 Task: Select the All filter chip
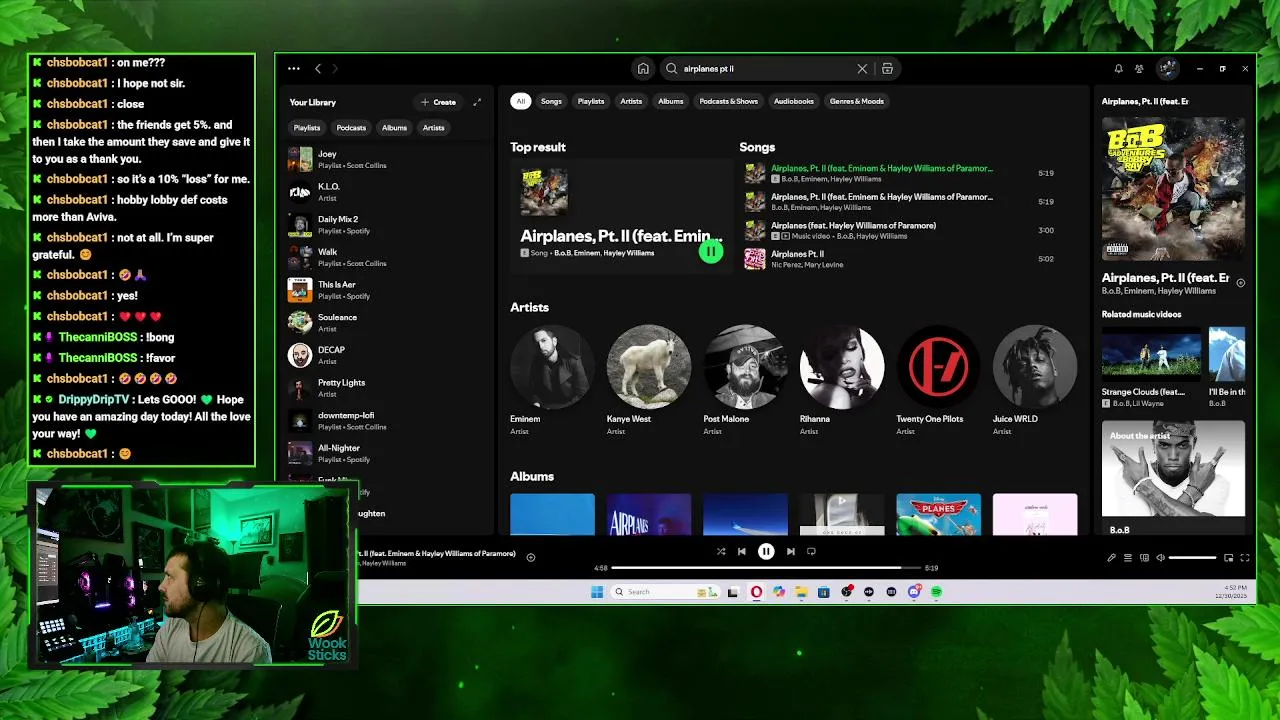pyautogui.click(x=520, y=101)
